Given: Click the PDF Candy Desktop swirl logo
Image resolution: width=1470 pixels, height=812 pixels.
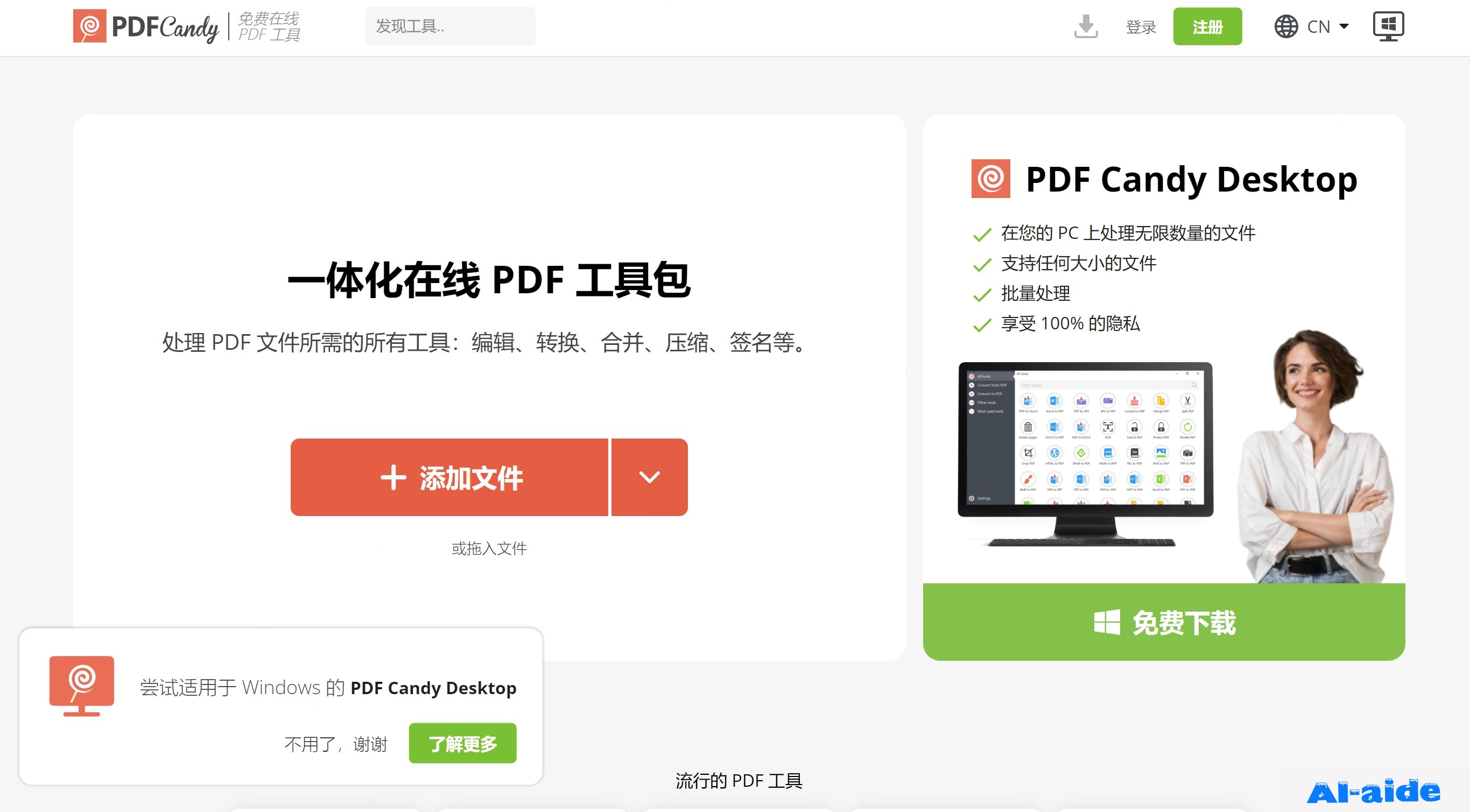Looking at the screenshot, I should tap(990, 179).
